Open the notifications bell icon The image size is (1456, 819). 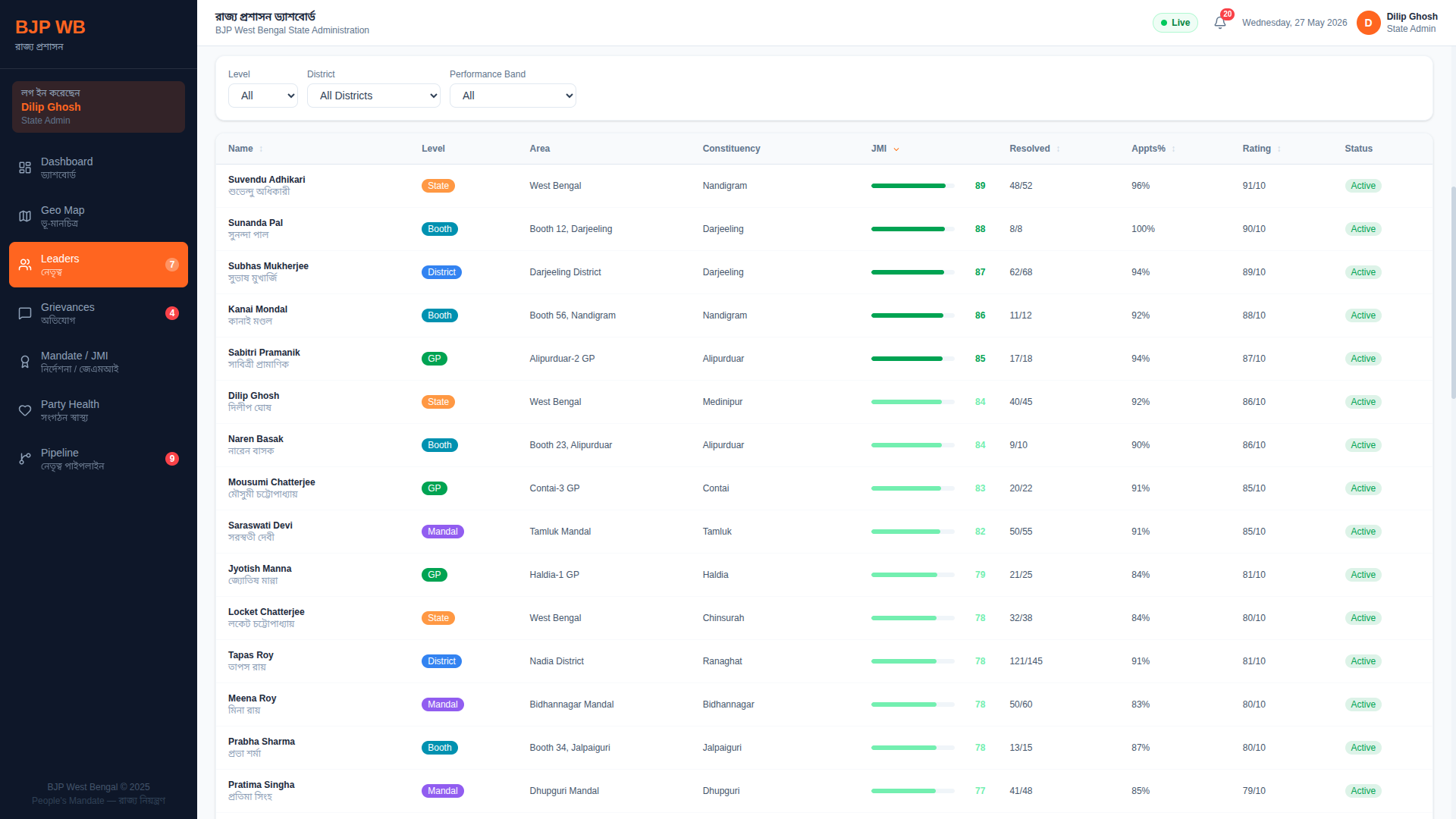(x=1219, y=23)
